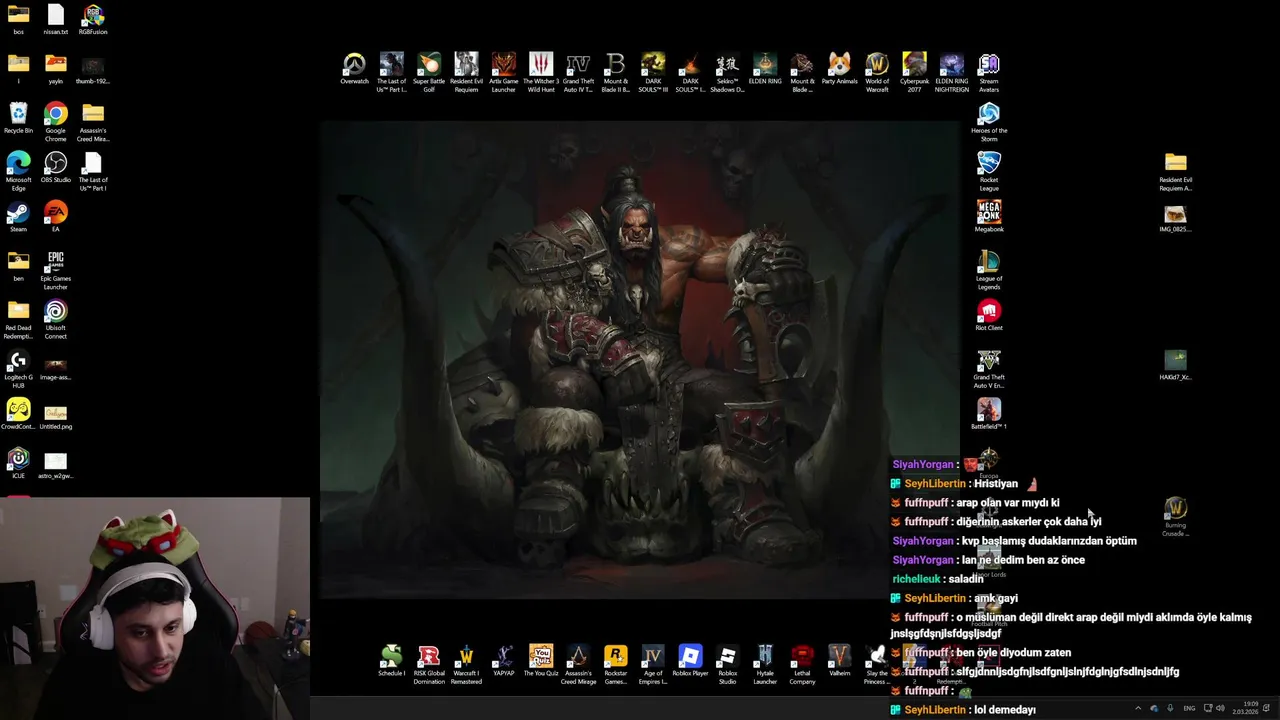Launch The Last of Us Part I shortcut in top row
Image resolution: width=1280 pixels, height=720 pixels.
[391, 73]
